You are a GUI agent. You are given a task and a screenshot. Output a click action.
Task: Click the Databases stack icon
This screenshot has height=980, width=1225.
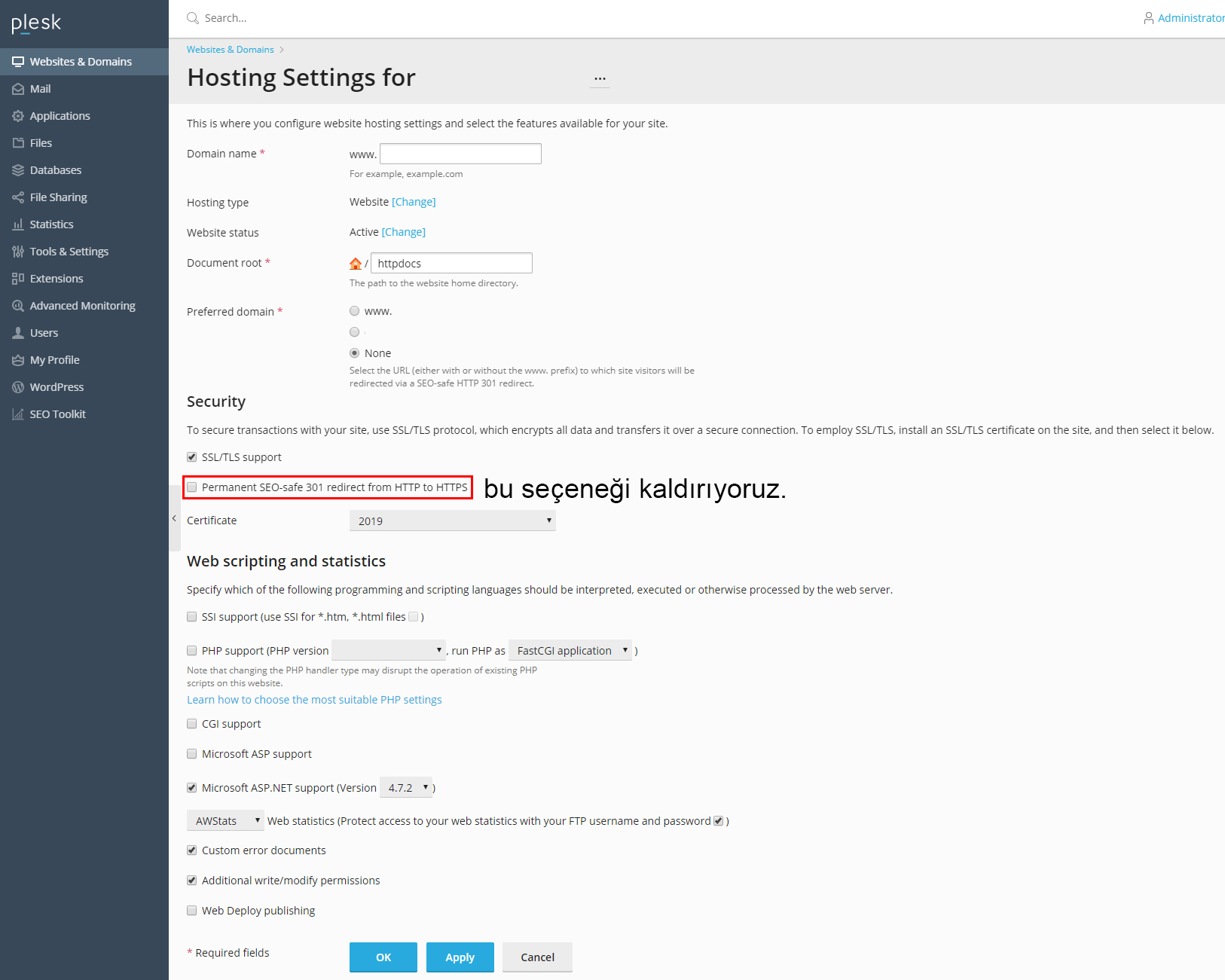18,170
